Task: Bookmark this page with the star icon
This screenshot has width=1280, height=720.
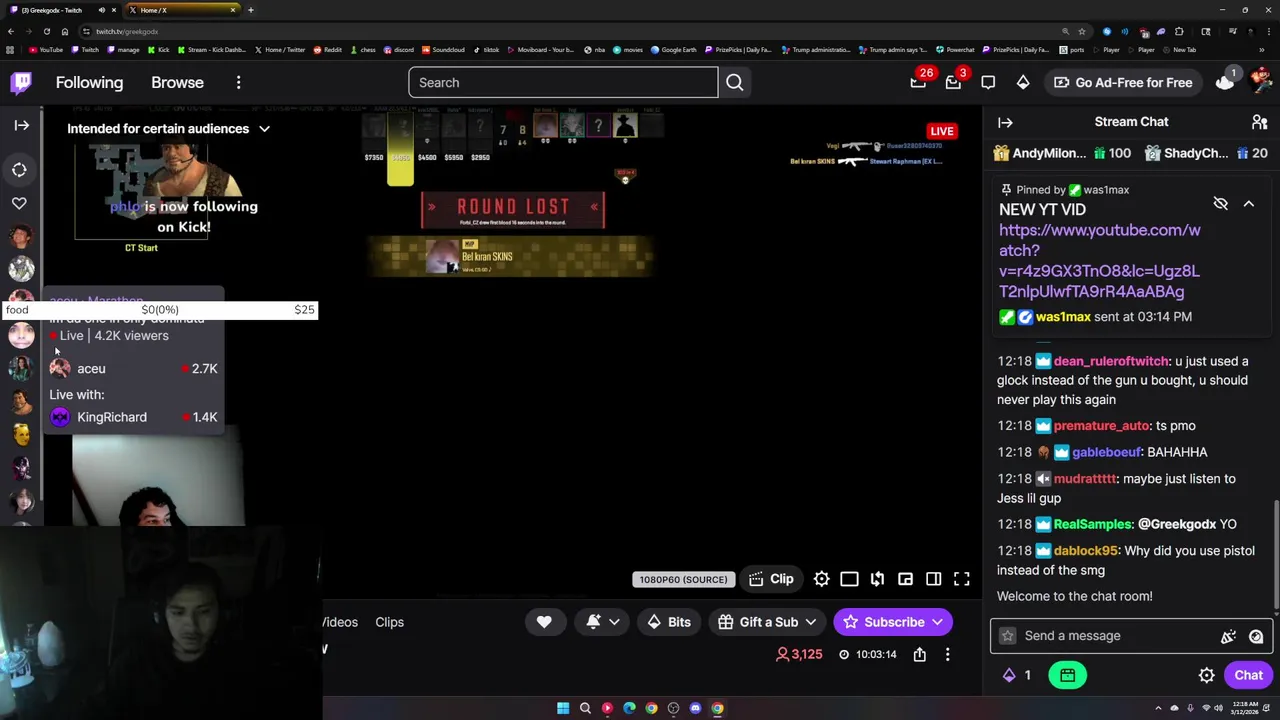Action: pos(1084,31)
